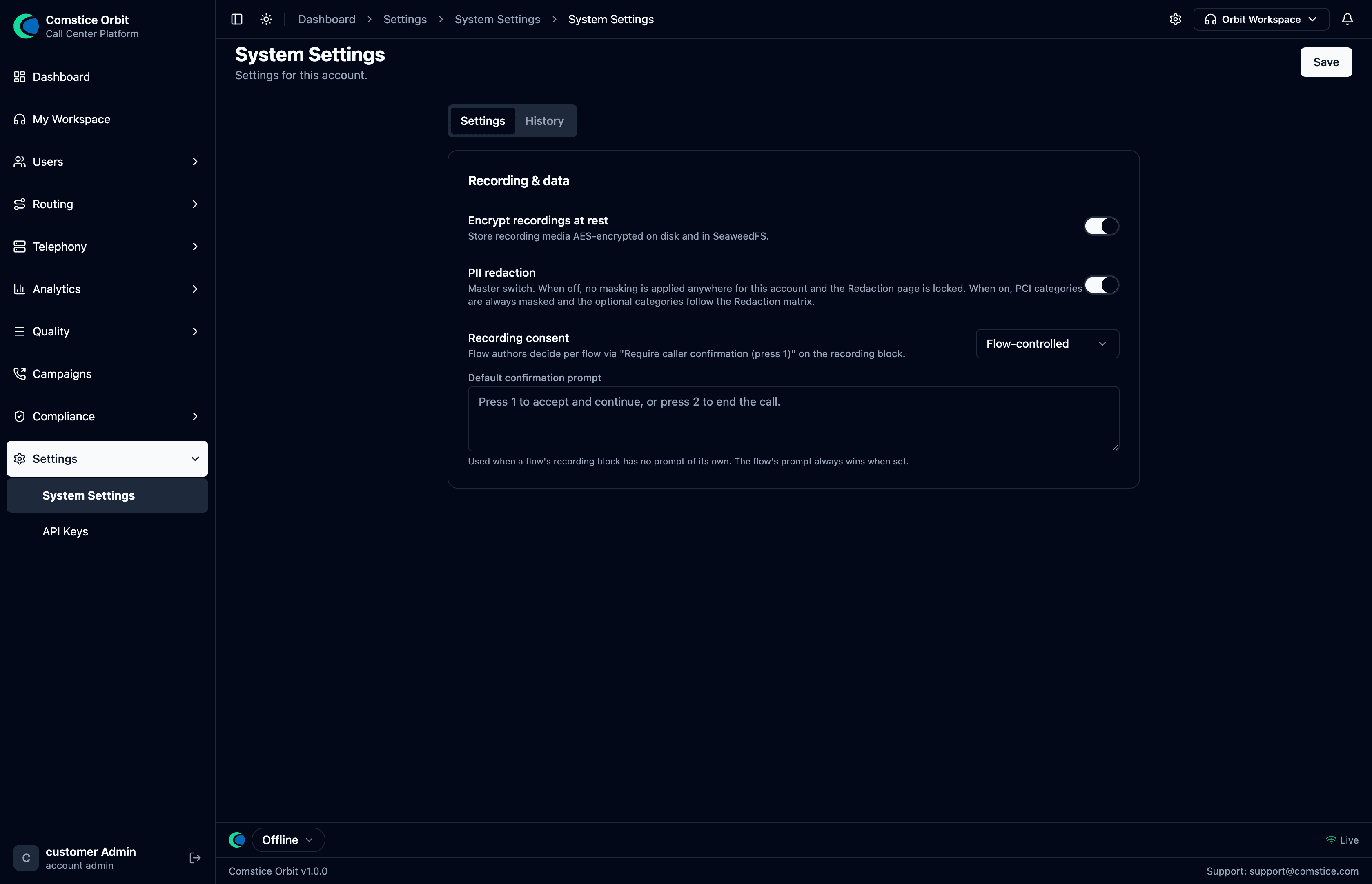Viewport: 1372px width, 884px height.
Task: Click the Quality list icon
Action: point(20,332)
